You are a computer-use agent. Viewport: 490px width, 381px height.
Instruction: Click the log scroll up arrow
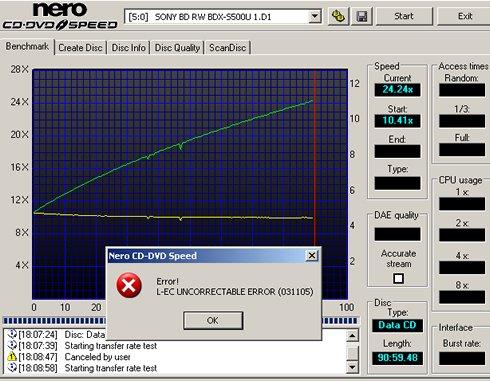pyautogui.click(x=352, y=335)
